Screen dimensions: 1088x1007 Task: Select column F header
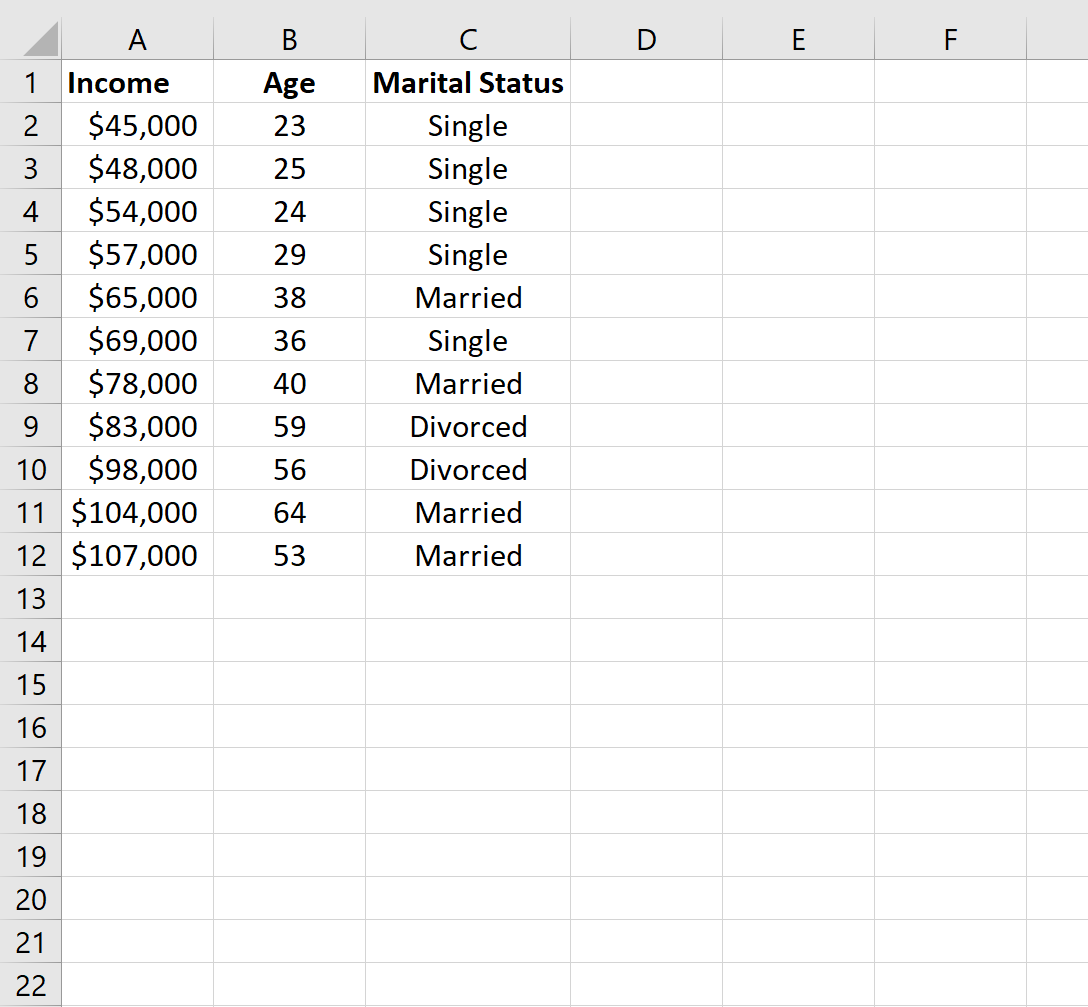949,40
